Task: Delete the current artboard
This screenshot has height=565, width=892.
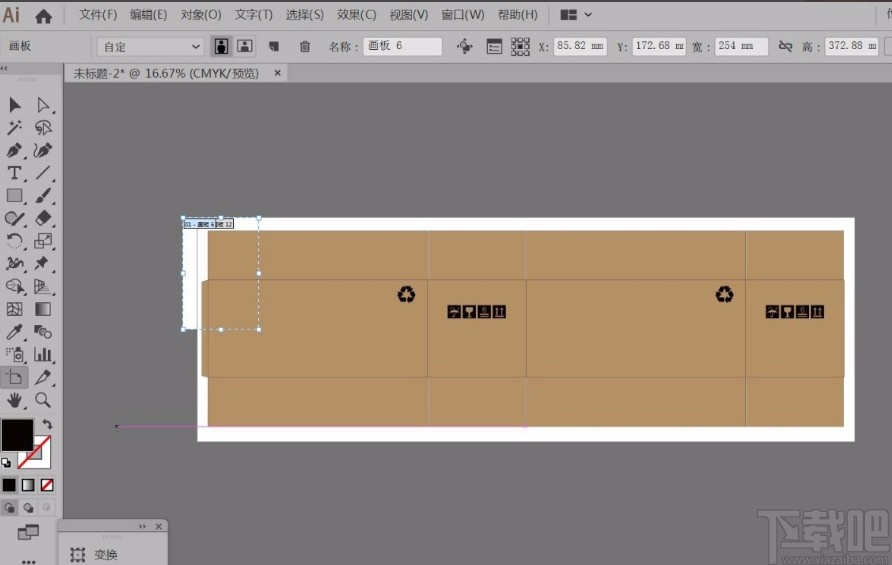Action: [x=305, y=46]
